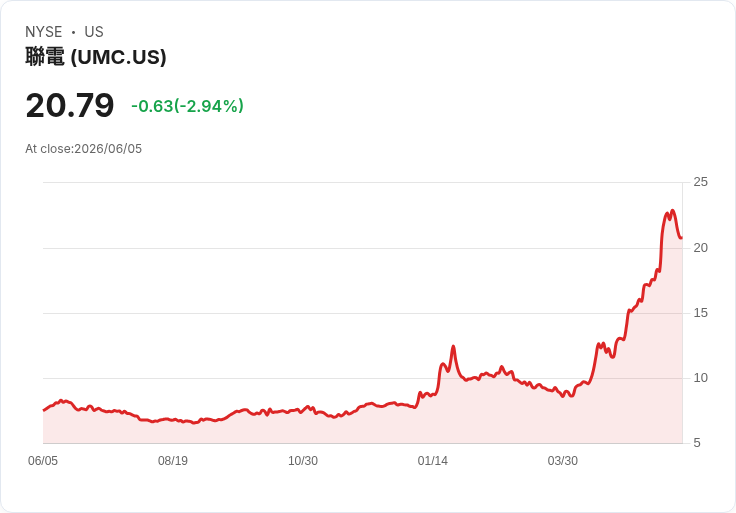The width and height of the screenshot is (736, 513).
Task: Click the 06/05 date on the x-axis
Action: click(43, 460)
